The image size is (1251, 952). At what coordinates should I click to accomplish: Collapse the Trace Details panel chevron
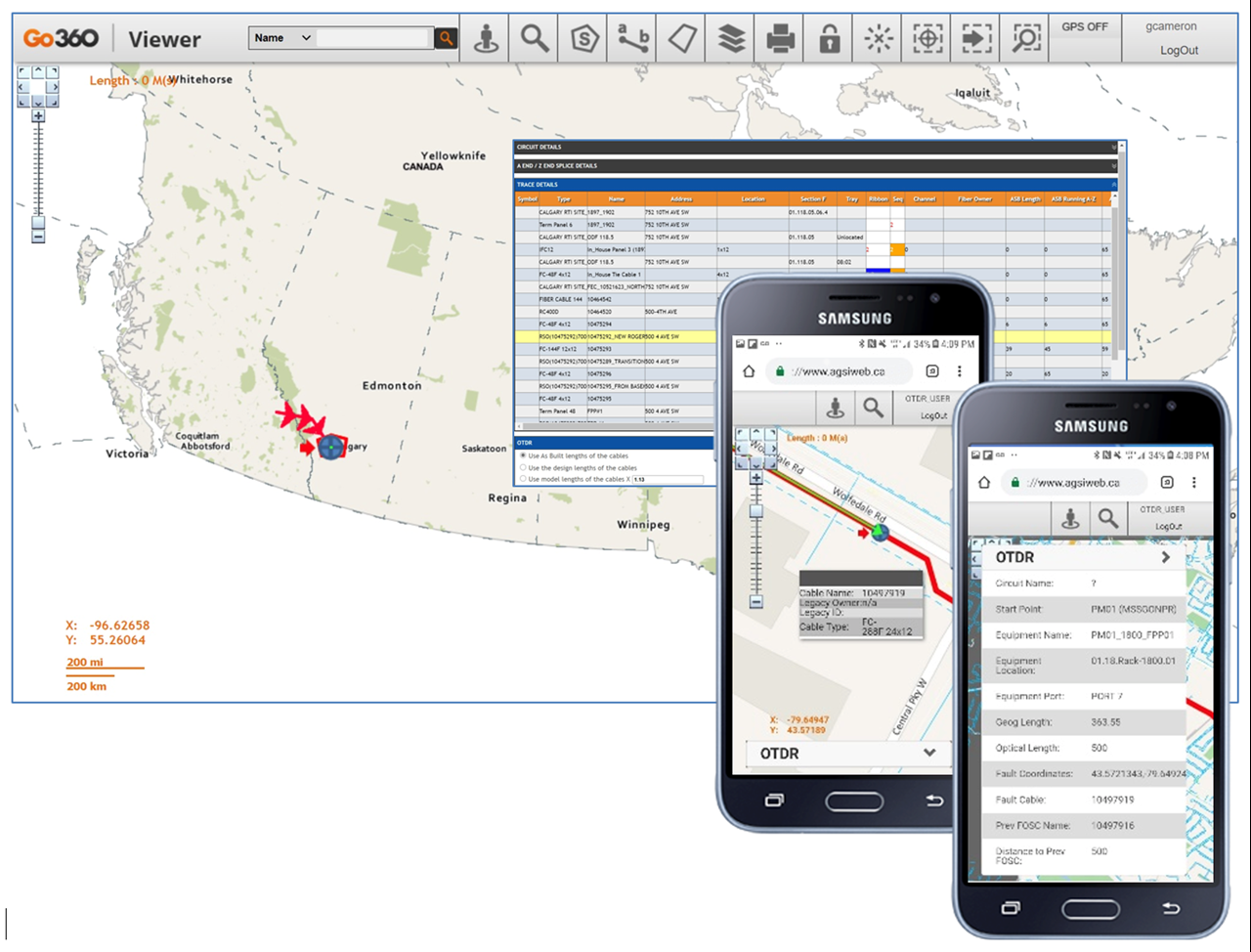[1114, 185]
